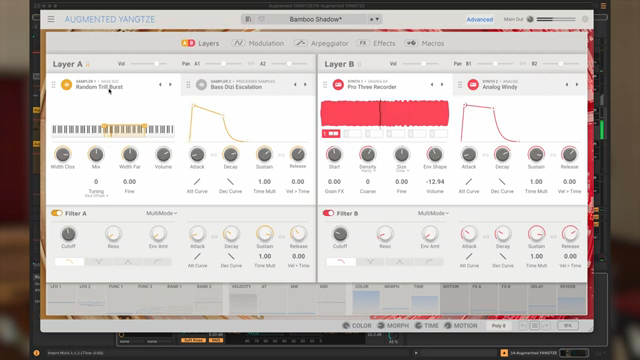
Task: Toggle link between Filter A Attack and Decay
Action: pyautogui.click(x=214, y=236)
